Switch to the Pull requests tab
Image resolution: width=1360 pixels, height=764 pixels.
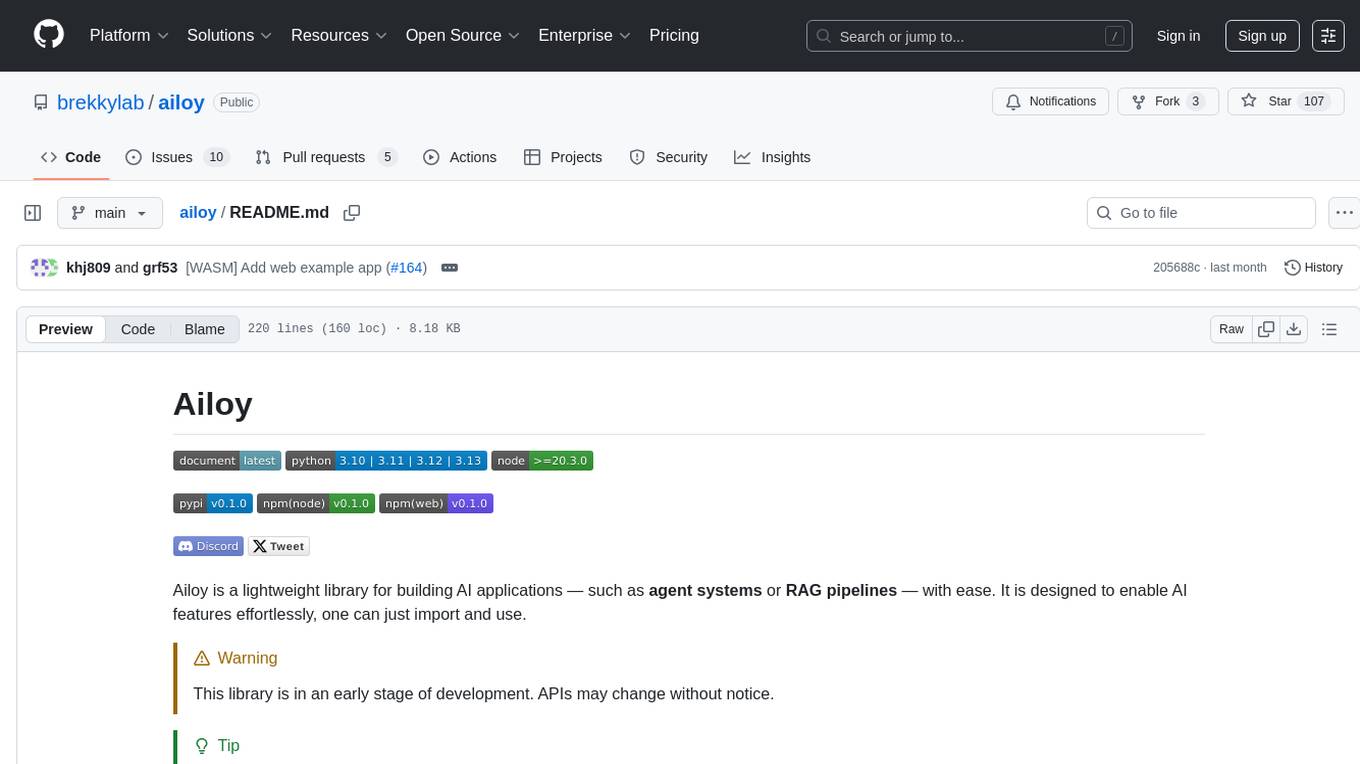(x=326, y=157)
